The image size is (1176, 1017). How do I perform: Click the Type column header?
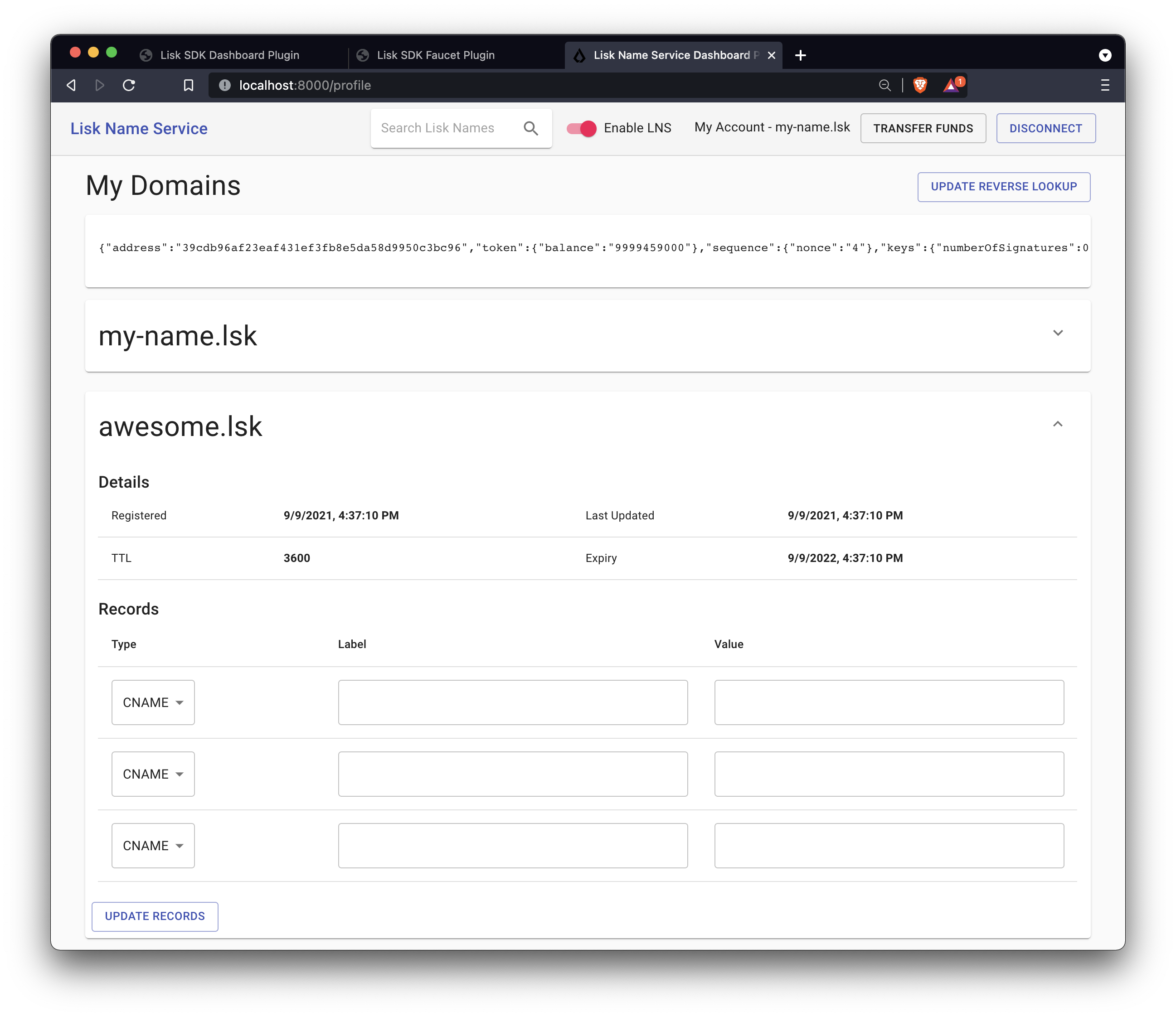coord(124,644)
